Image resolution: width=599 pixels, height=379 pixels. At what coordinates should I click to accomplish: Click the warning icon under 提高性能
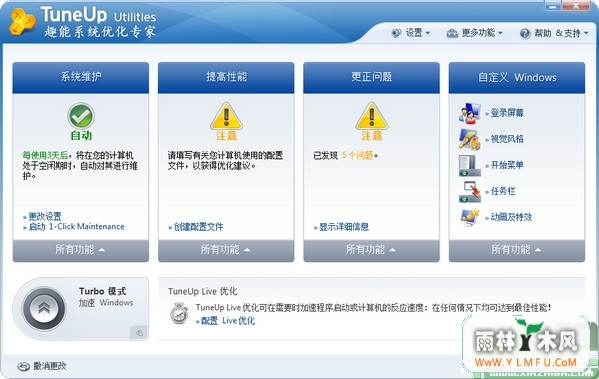pos(226,116)
